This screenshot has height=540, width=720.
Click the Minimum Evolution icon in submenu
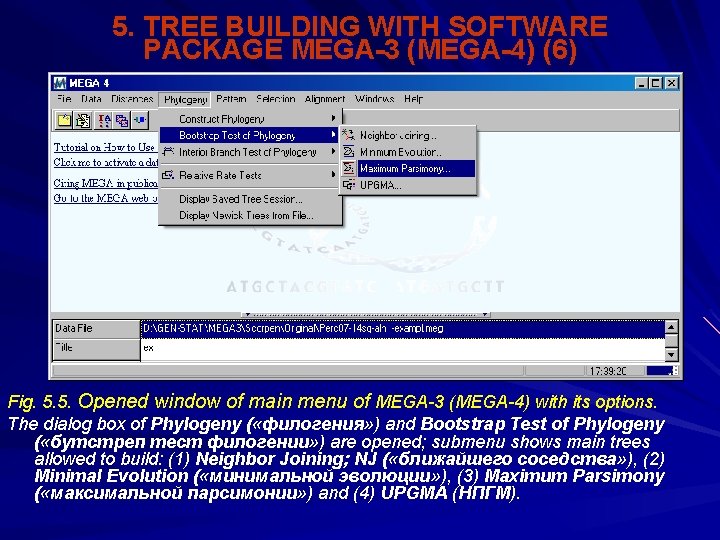tap(349, 152)
